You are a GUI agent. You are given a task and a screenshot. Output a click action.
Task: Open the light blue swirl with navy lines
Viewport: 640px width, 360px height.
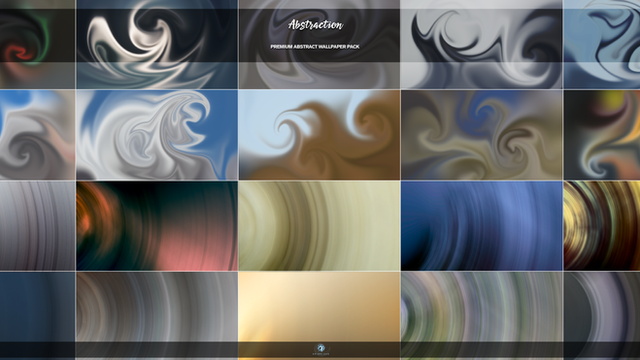point(602,44)
